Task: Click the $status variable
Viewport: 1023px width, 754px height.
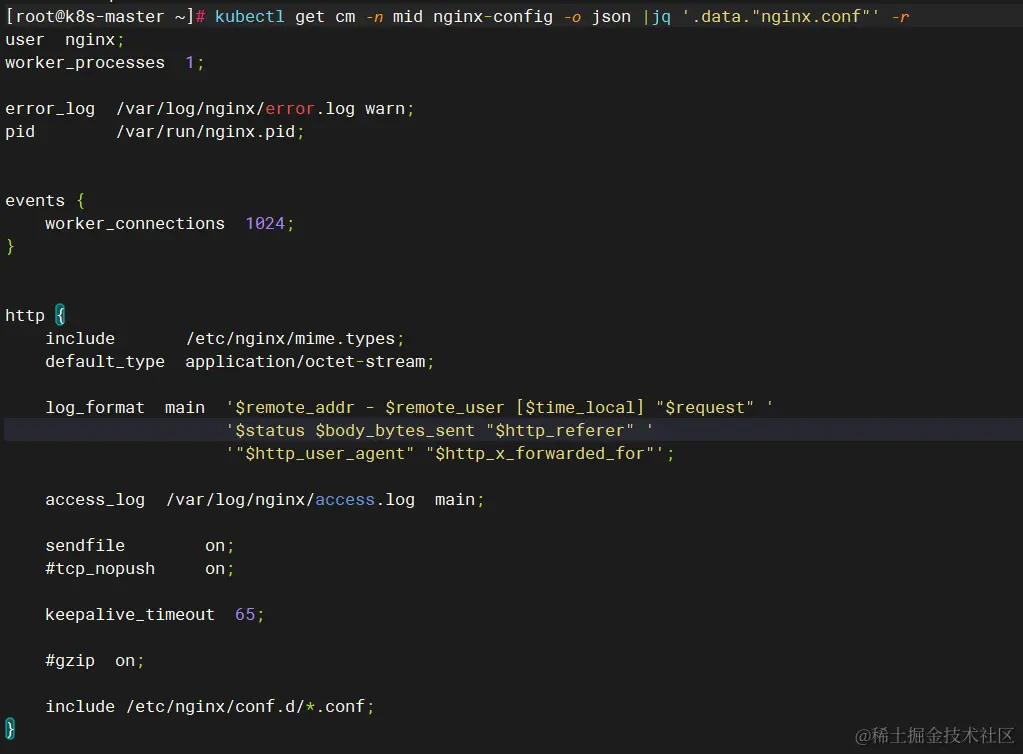Action: coord(270,430)
